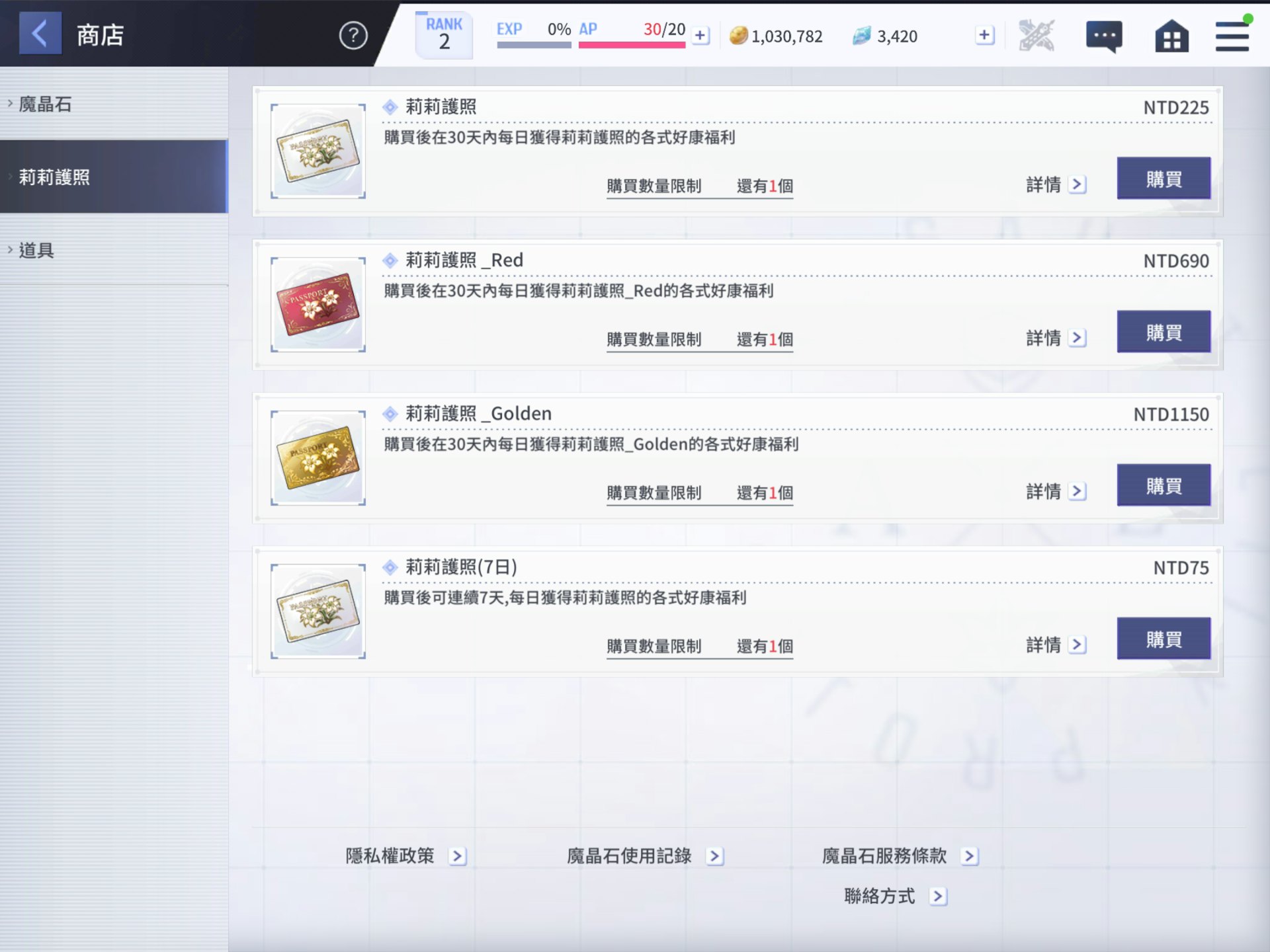The image size is (1270, 952).
Task: Open the chat message icon
Action: (1104, 37)
